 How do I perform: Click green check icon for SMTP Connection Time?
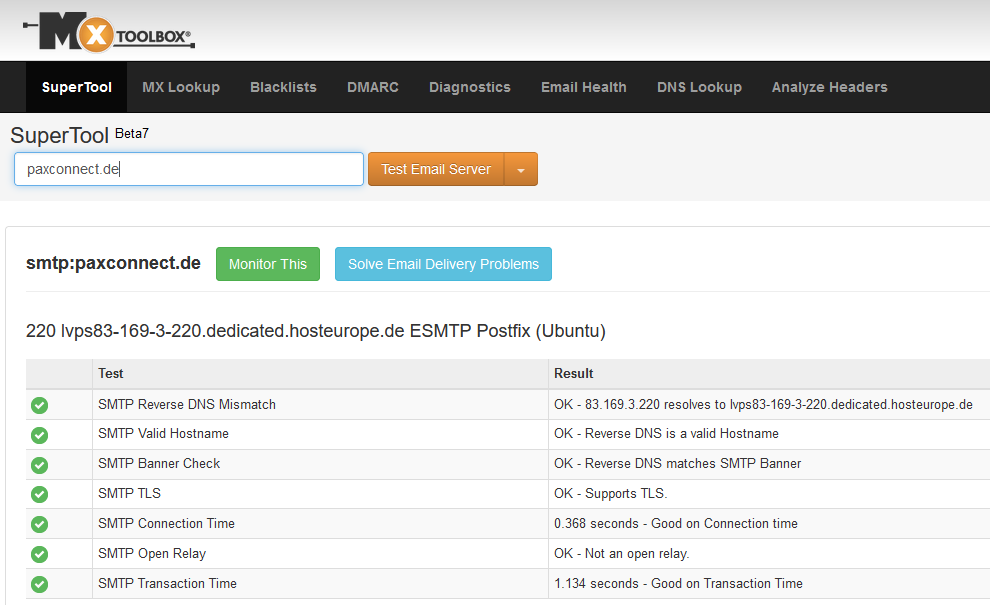(39, 524)
